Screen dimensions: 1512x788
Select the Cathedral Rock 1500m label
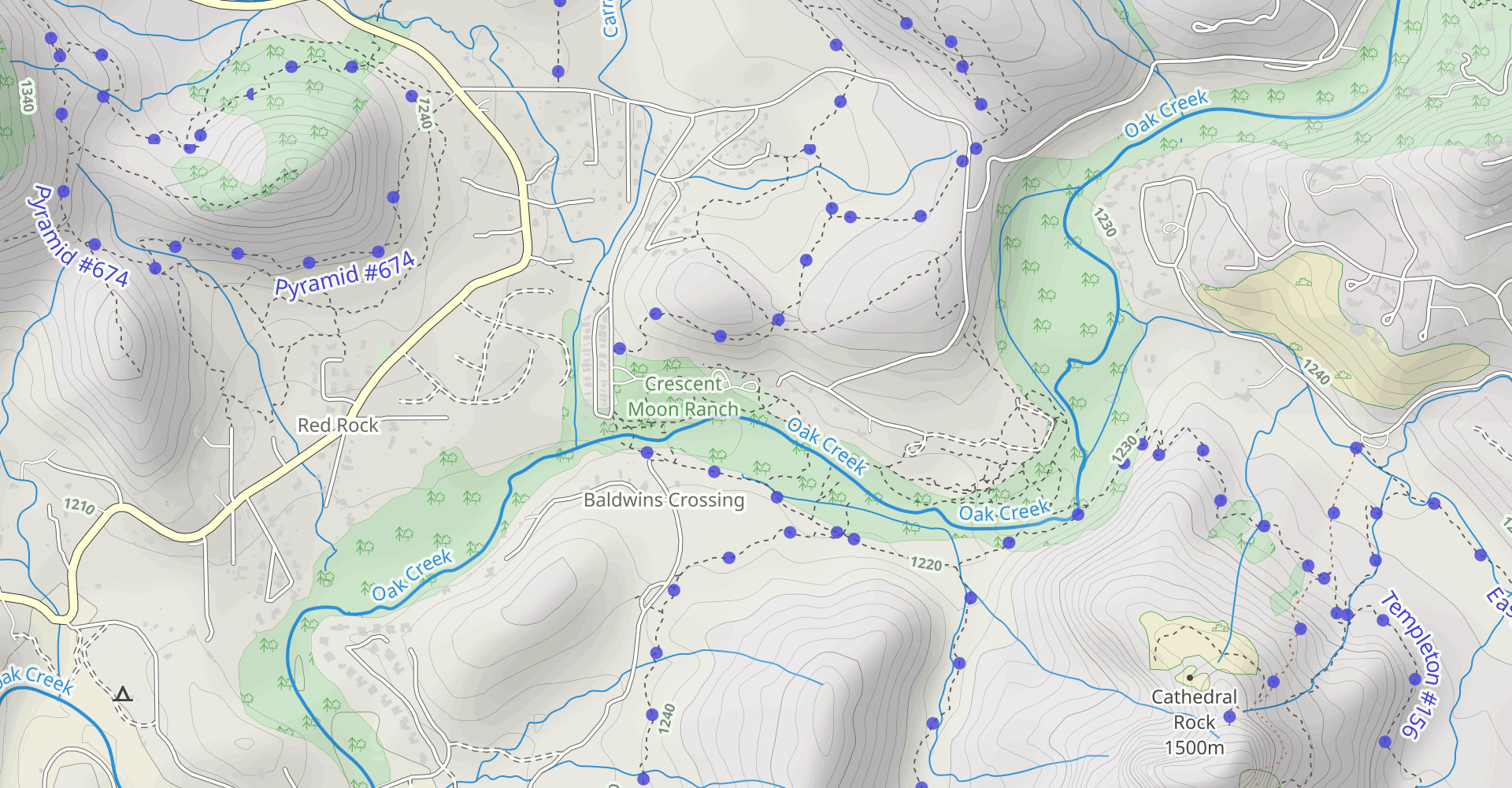[1195, 722]
